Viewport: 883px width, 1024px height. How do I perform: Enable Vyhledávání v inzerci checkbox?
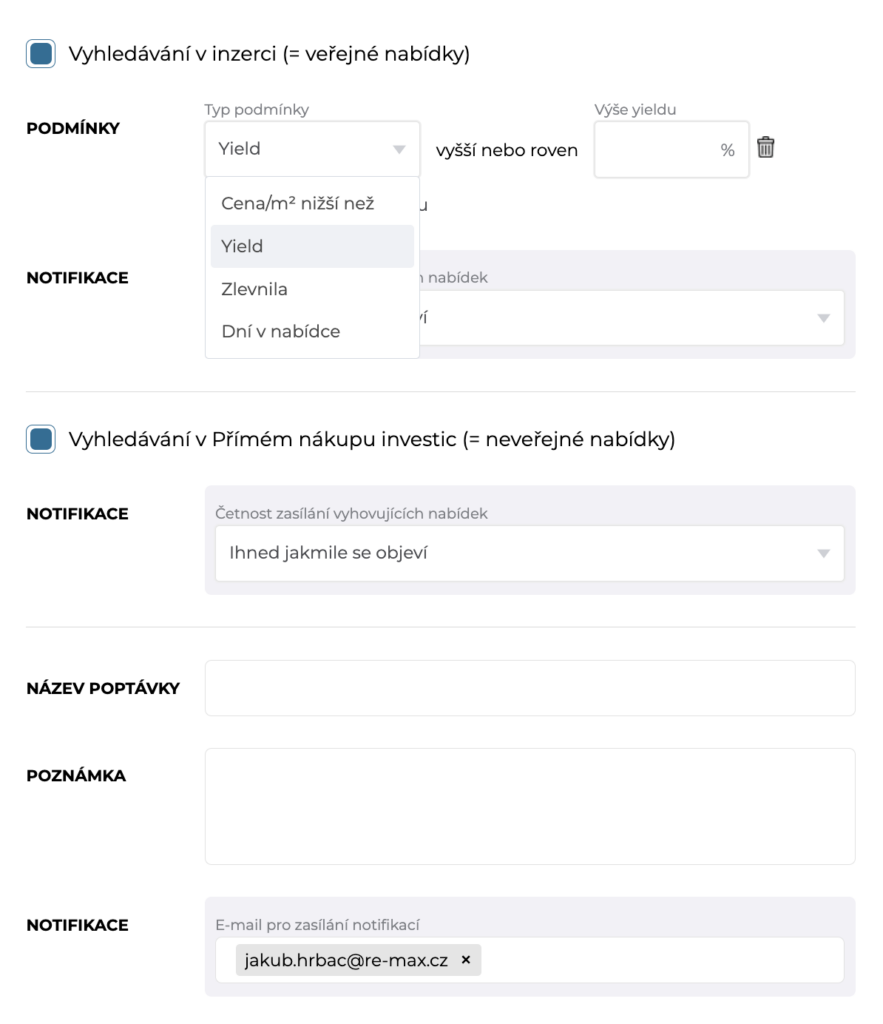click(x=41, y=54)
